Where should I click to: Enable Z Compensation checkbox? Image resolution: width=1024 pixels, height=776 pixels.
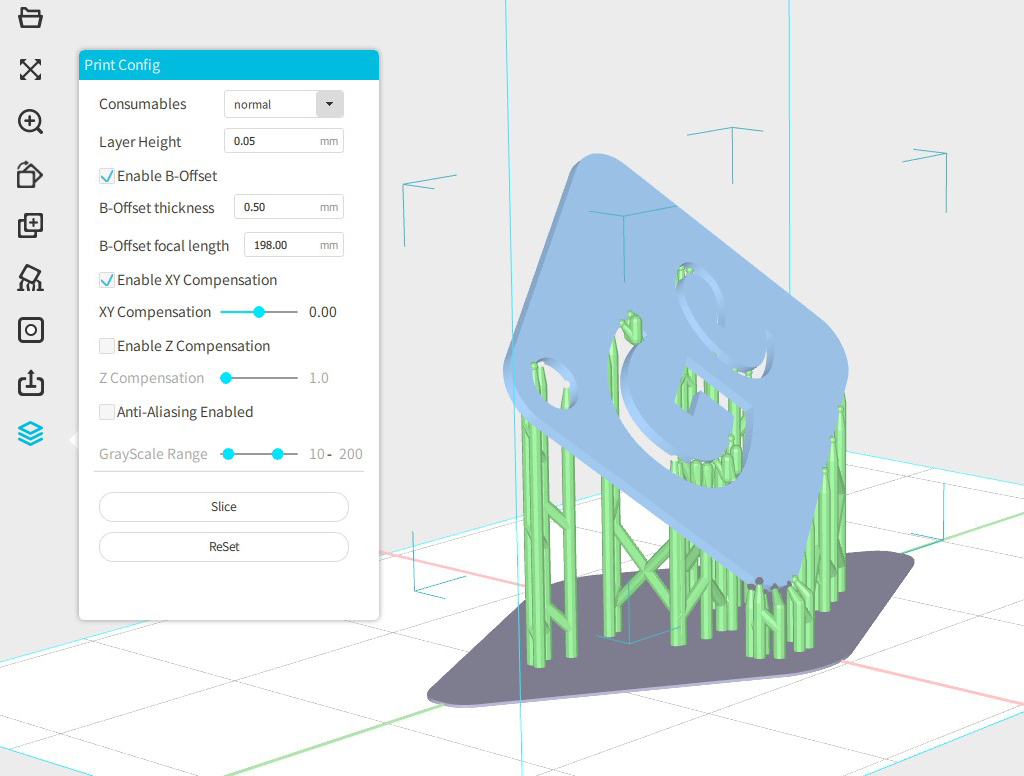pyautogui.click(x=106, y=346)
